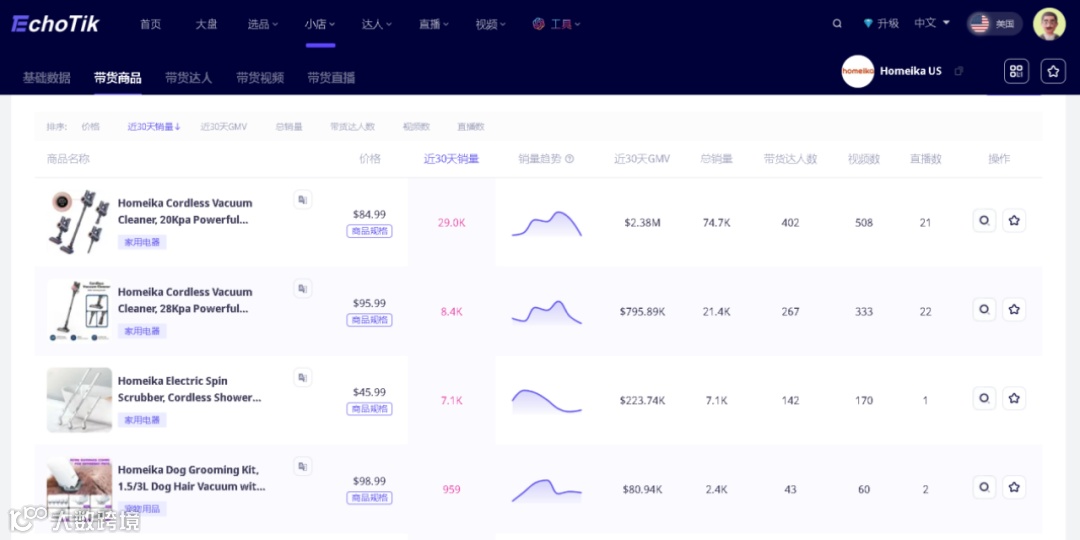Sort by 视频数 in sort bar
Viewport: 1080px width, 540px height.
(x=417, y=127)
